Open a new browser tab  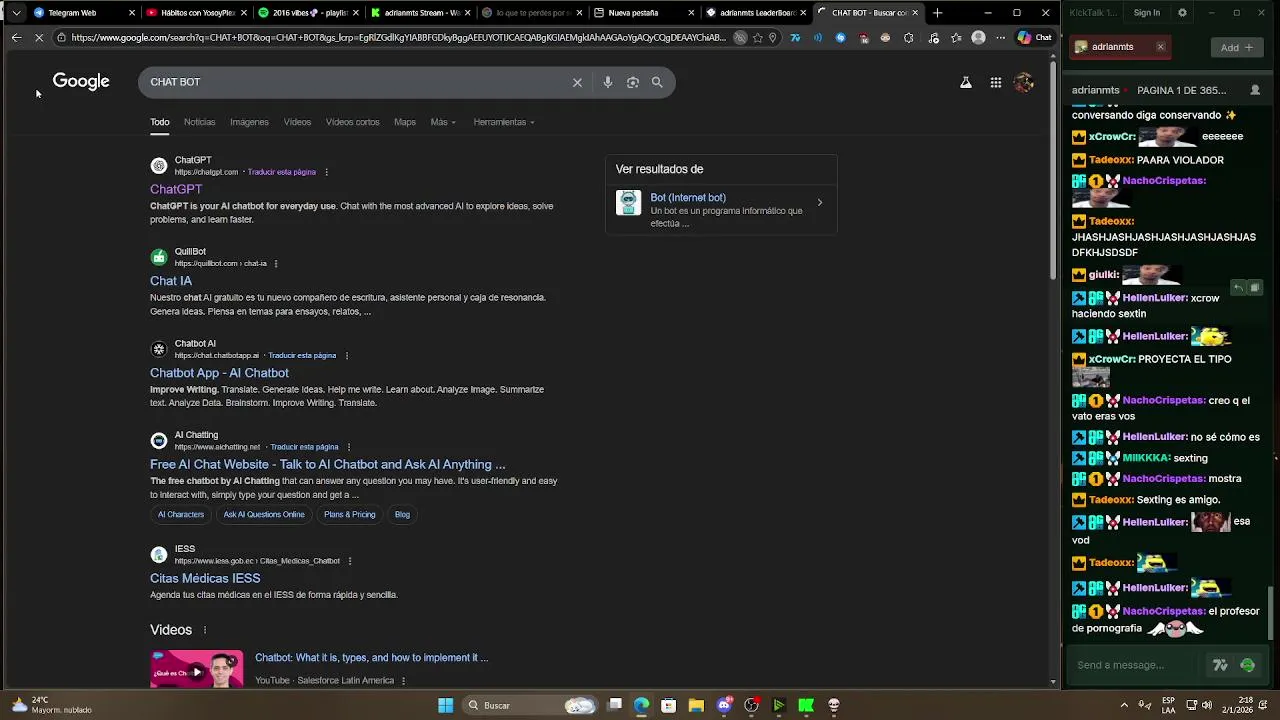(x=937, y=13)
